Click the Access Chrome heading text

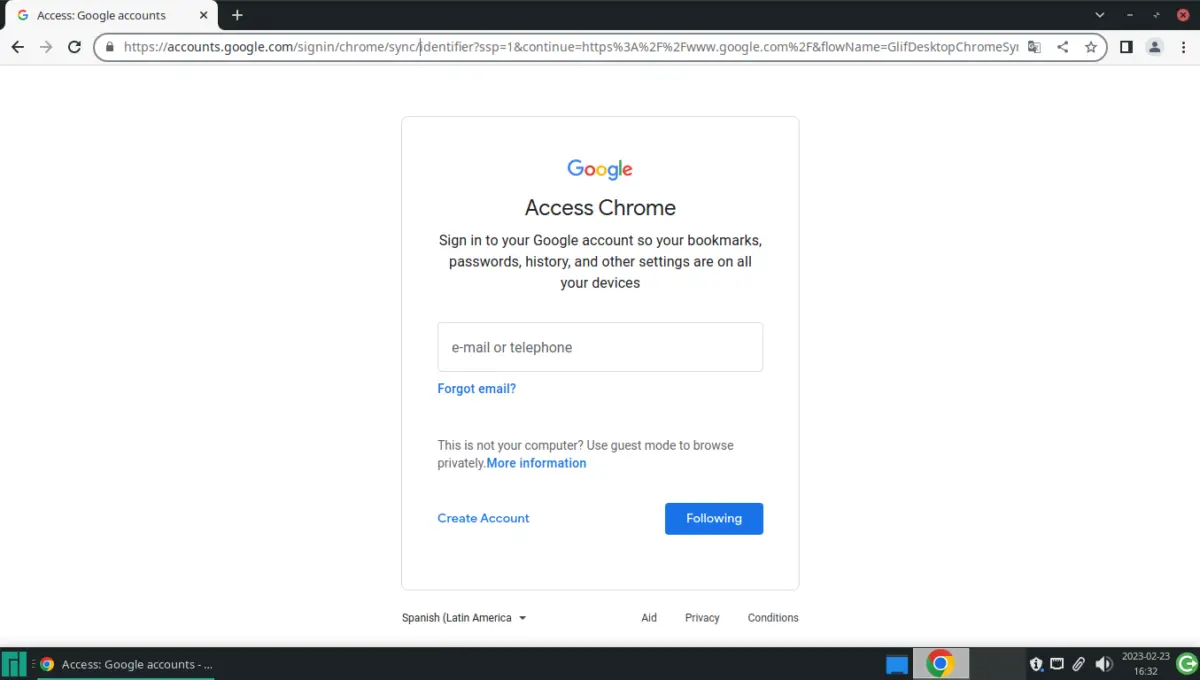point(600,207)
